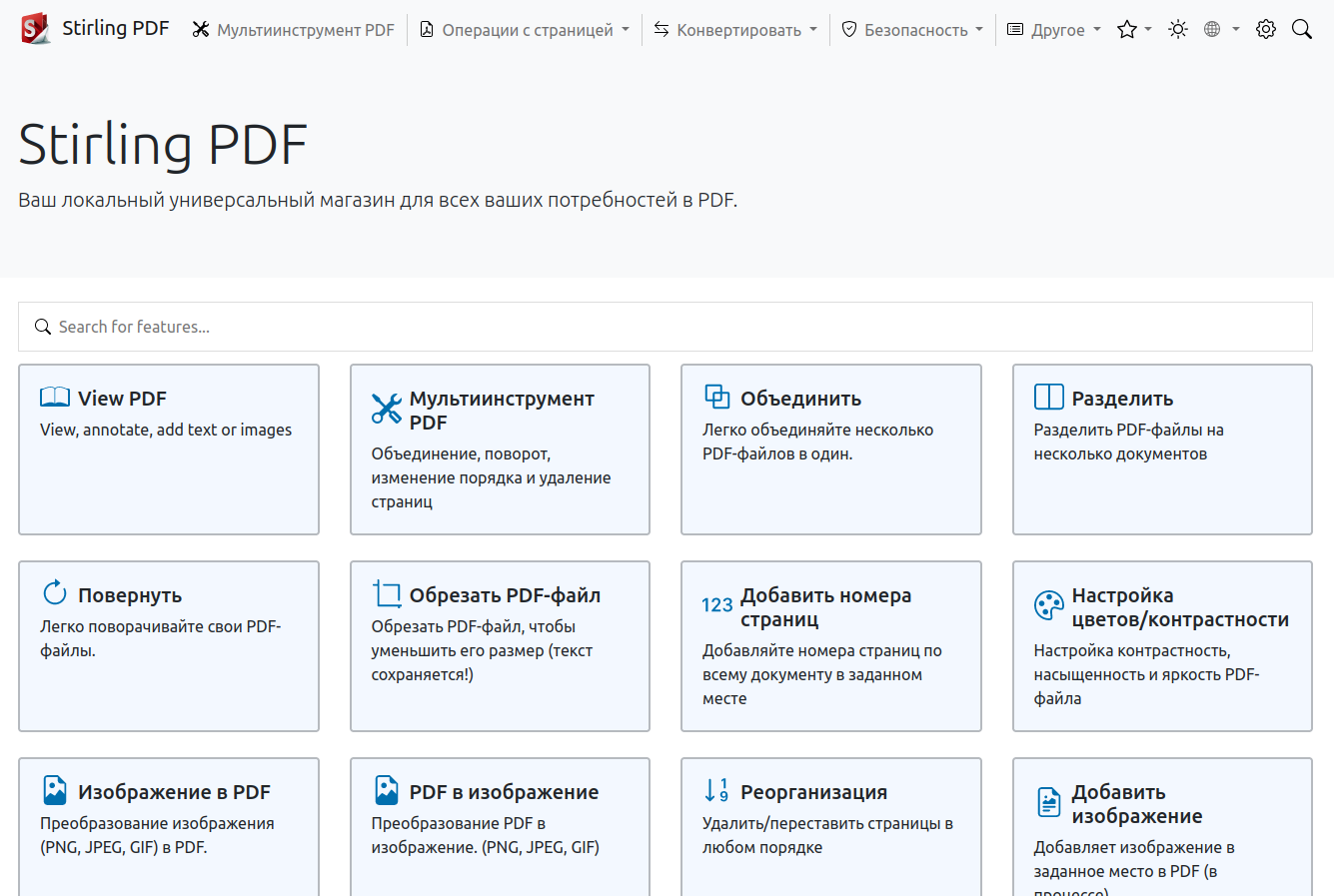Open the Операции с страницей menu
The width and height of the screenshot is (1334, 896).
(525, 30)
